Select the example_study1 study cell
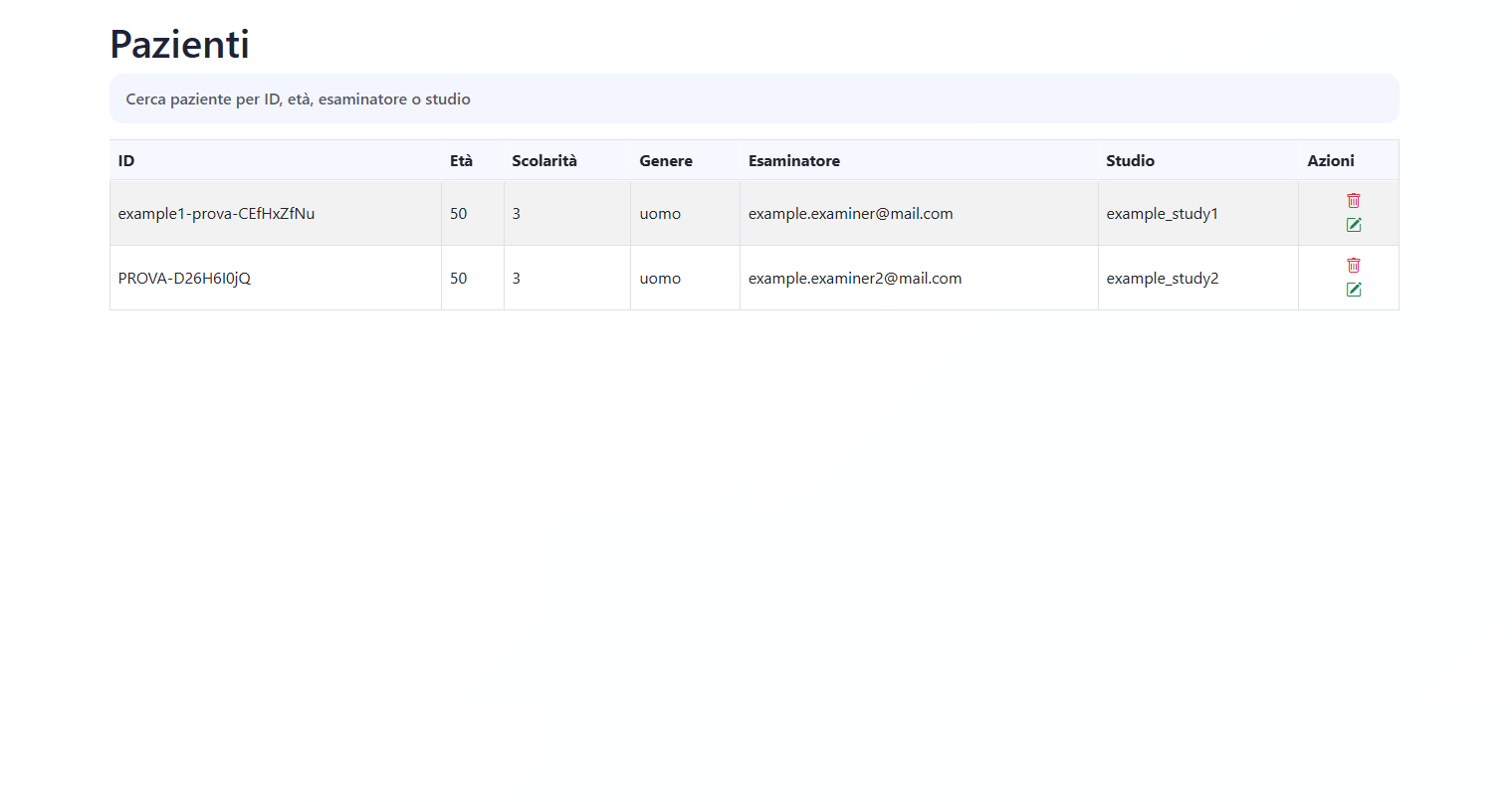 1162,214
